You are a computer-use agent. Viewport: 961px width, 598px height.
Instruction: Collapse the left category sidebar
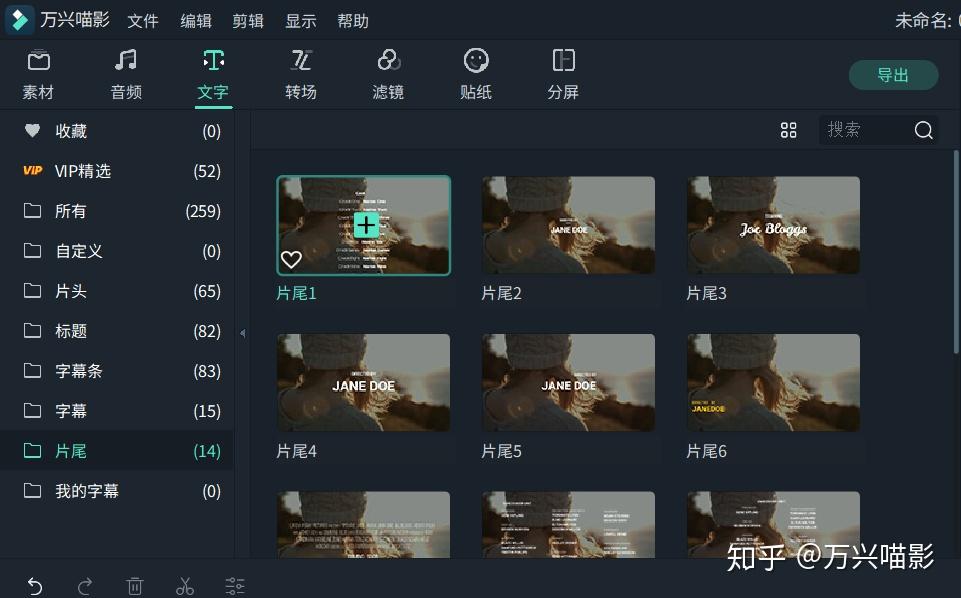tap(242, 334)
